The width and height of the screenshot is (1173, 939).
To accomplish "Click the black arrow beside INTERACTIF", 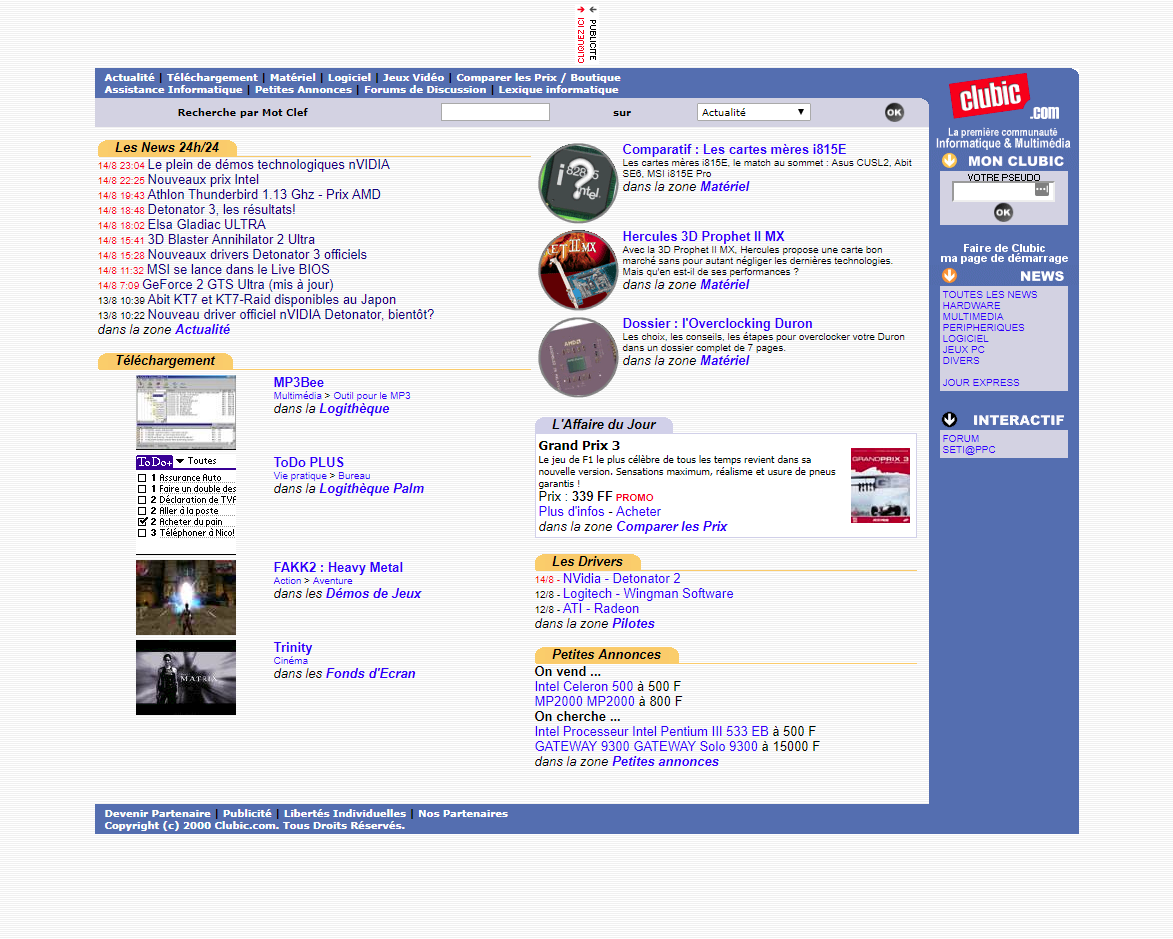I will tap(949, 419).
